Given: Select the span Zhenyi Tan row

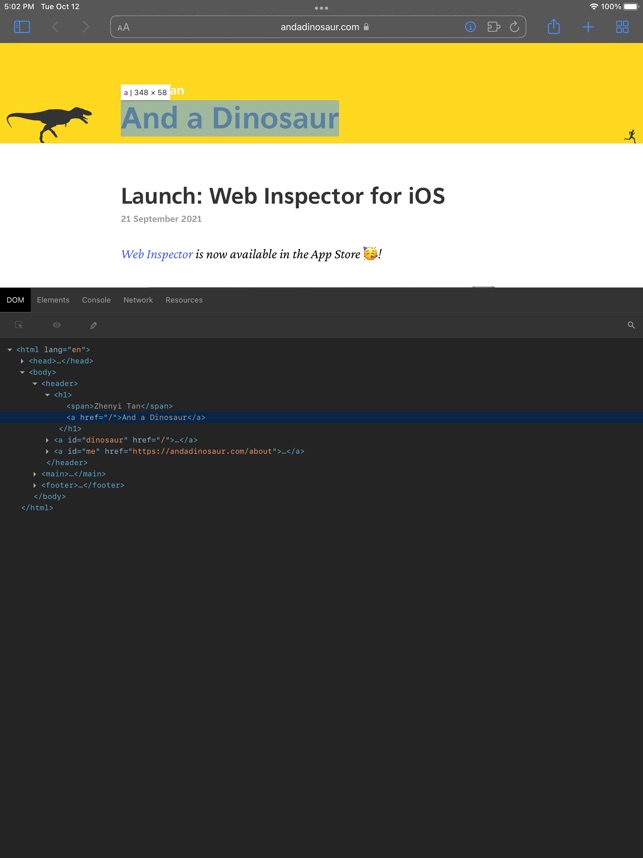Looking at the screenshot, I should (x=321, y=406).
